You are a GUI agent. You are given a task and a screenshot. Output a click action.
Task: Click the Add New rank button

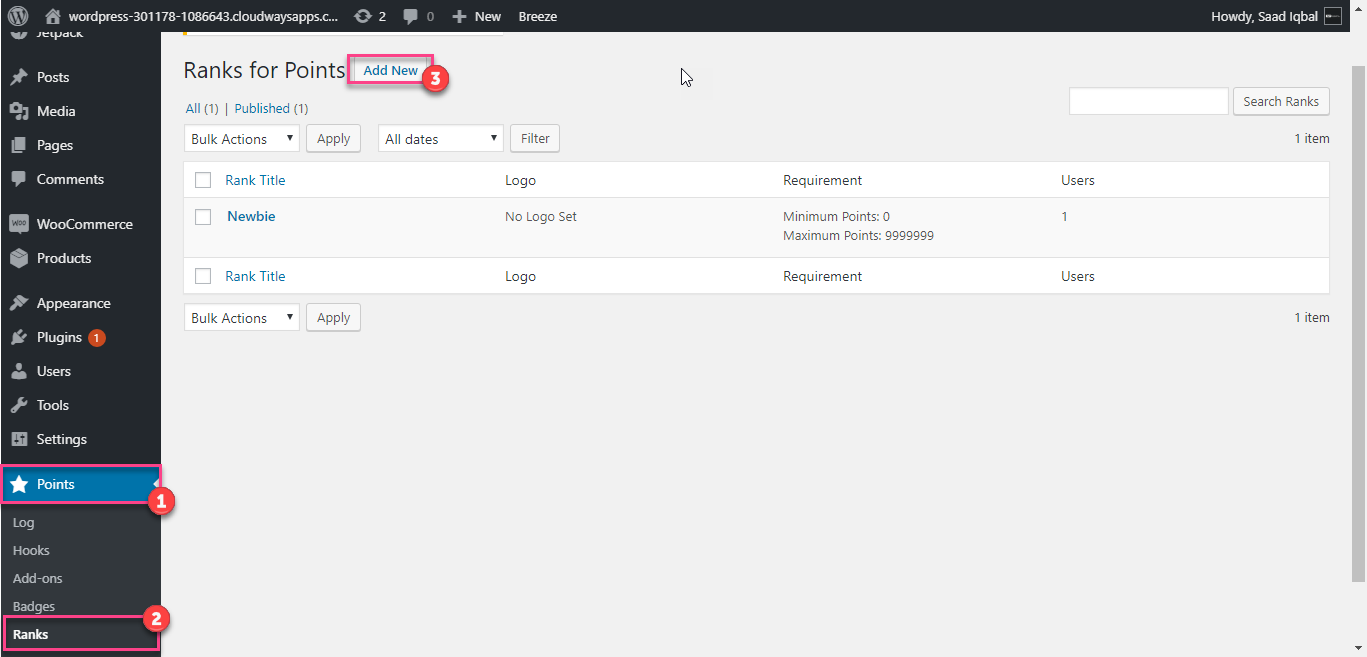390,70
